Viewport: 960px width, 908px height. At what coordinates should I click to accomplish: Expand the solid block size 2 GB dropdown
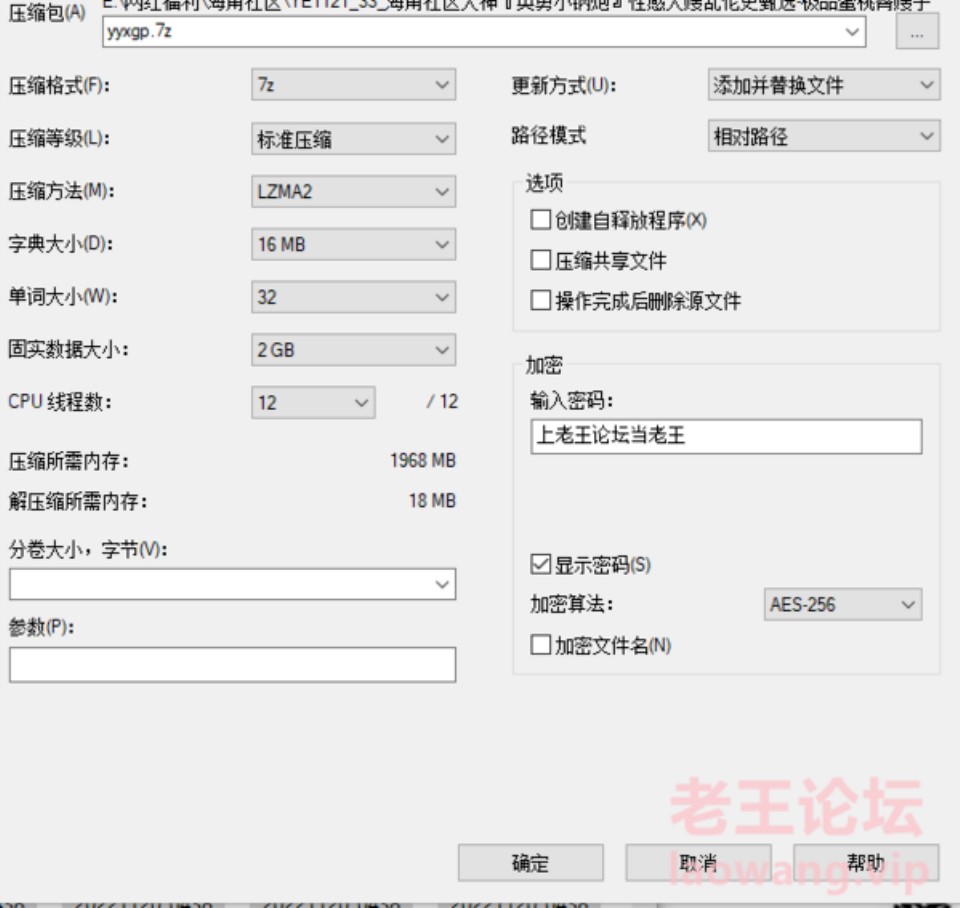coord(353,350)
